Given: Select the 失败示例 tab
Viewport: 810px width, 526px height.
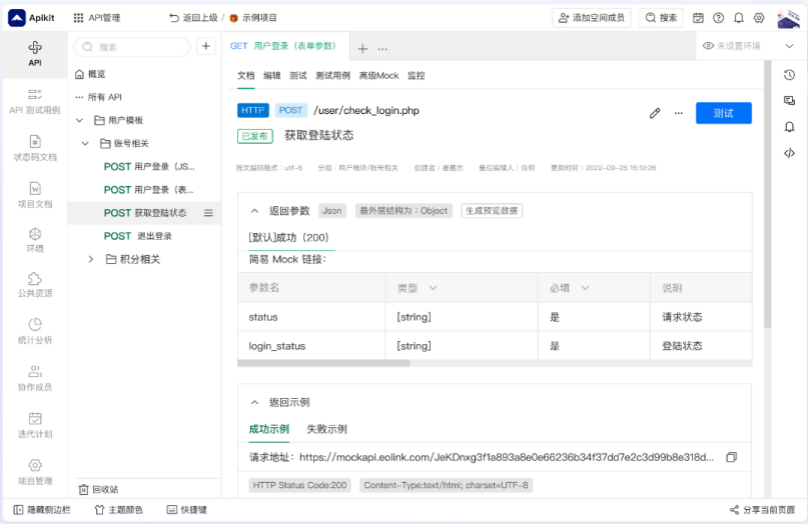Looking at the screenshot, I should (x=326, y=429).
